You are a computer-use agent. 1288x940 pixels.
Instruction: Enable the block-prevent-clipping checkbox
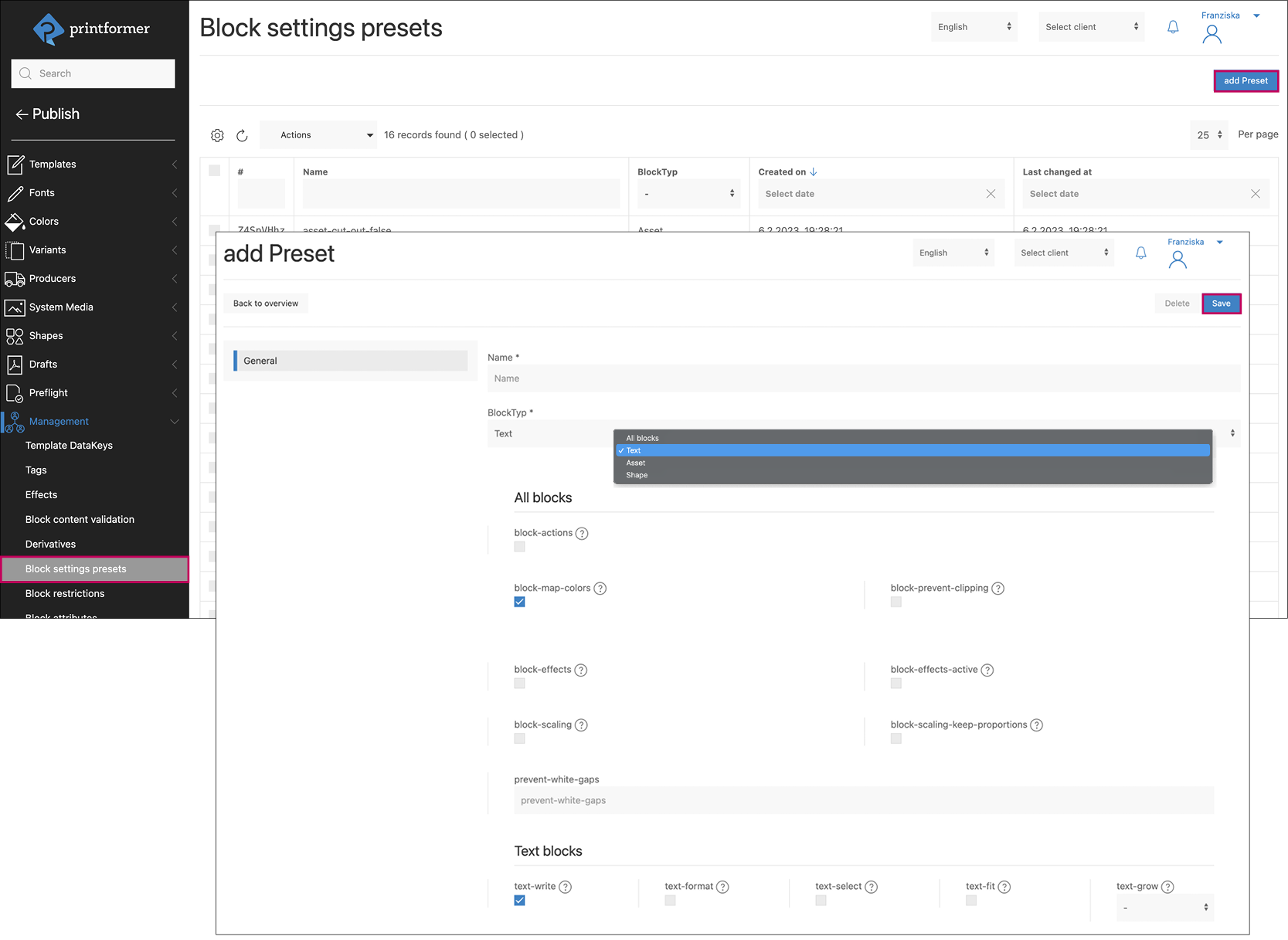point(895,602)
